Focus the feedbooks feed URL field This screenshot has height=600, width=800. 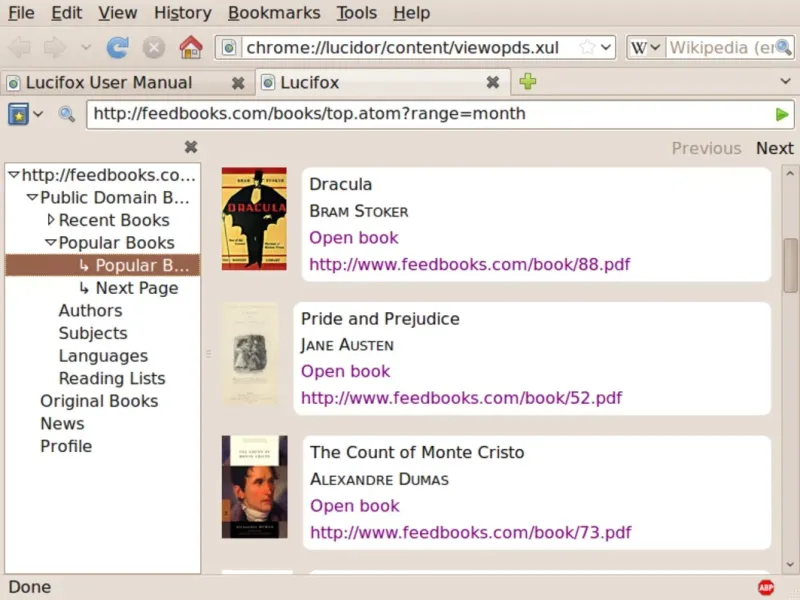(430, 114)
